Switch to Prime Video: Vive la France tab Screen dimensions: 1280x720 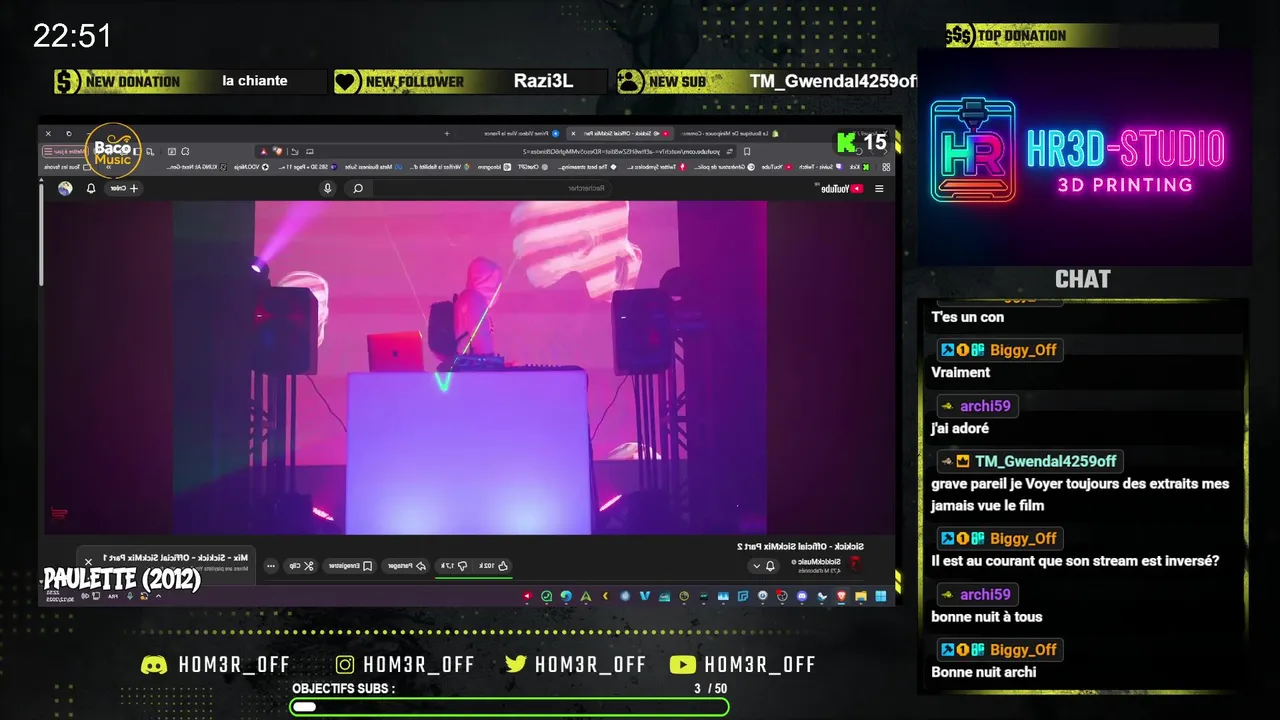(522, 133)
